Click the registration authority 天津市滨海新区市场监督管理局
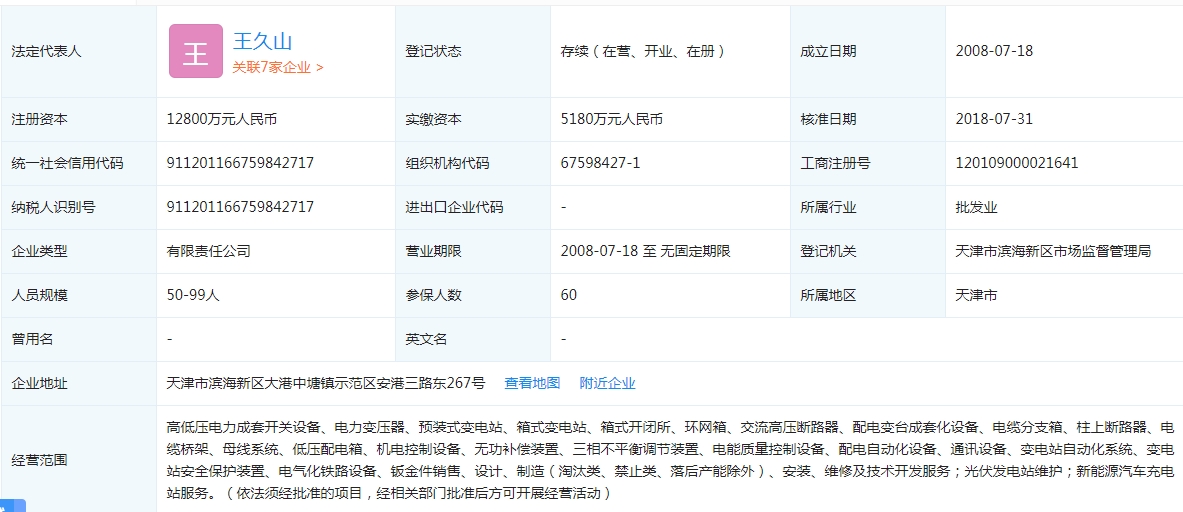The image size is (1183, 512). pyautogui.click(x=1053, y=251)
